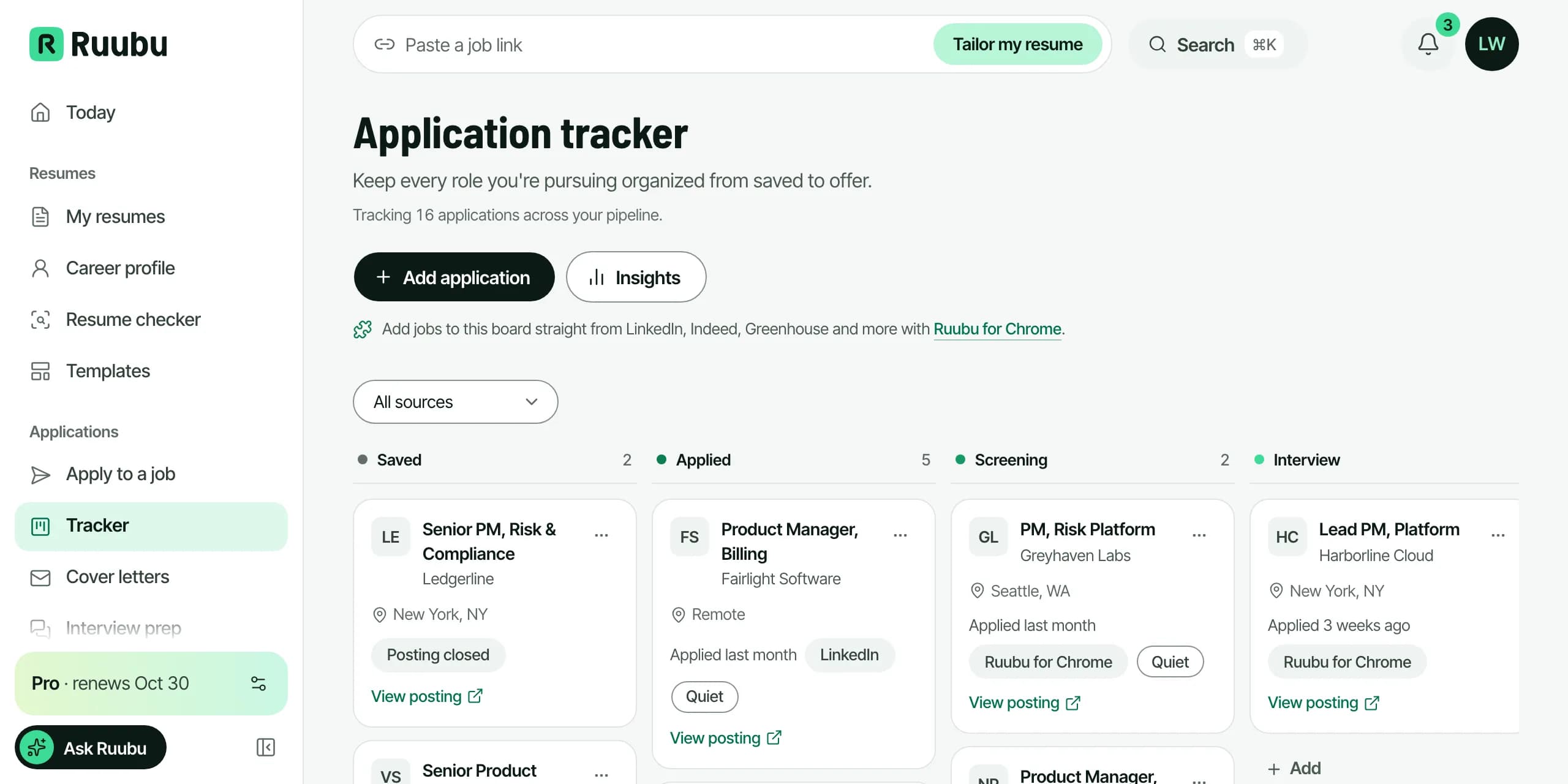Go to Apply to a job

click(x=151, y=474)
